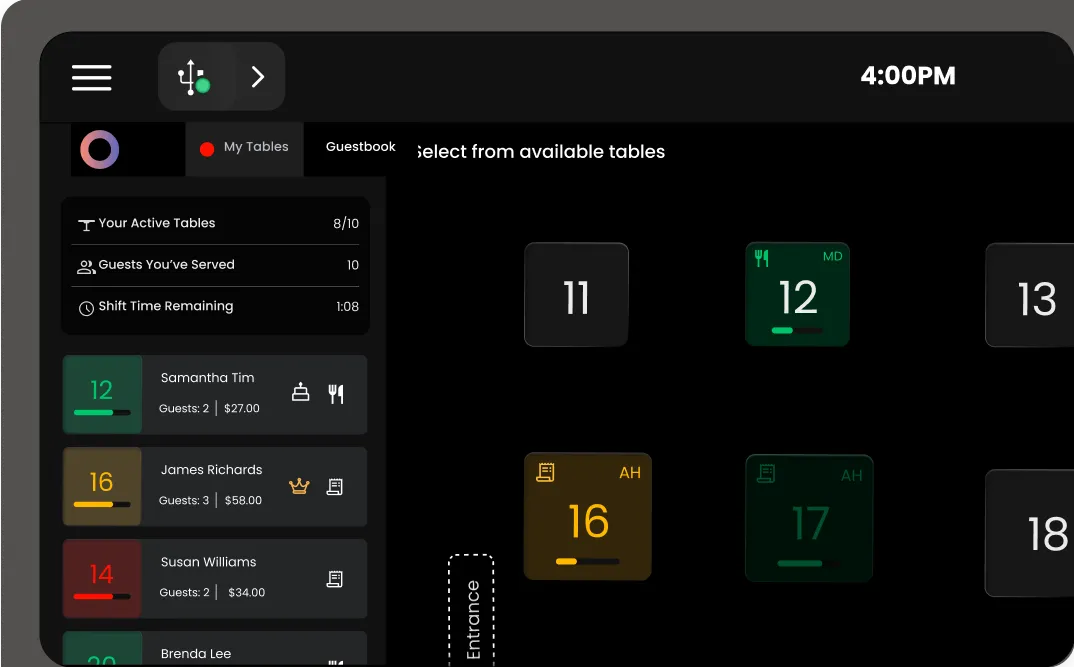The height and width of the screenshot is (667, 1074).
Task: Choose green table 12 on floor map
Action: tap(797, 294)
